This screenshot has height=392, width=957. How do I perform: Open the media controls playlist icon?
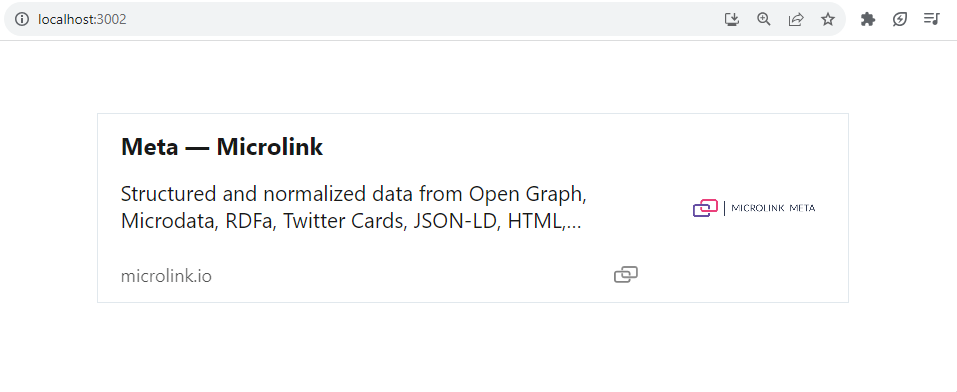point(931,19)
